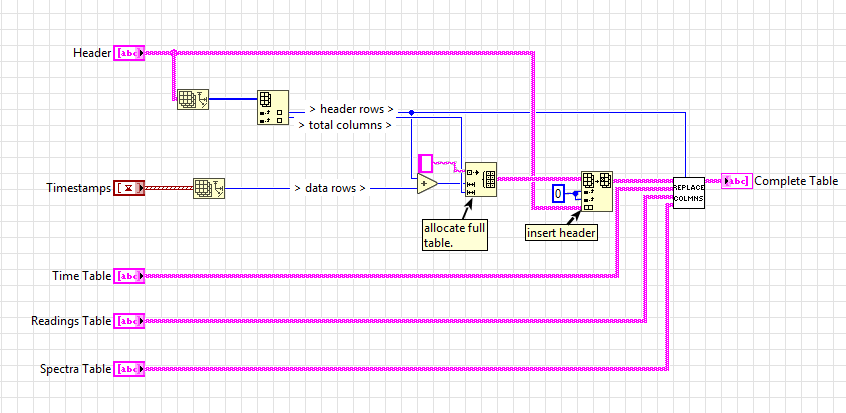Select the Add function triangle node
Viewport: 846px width, 413px height.
point(428,183)
